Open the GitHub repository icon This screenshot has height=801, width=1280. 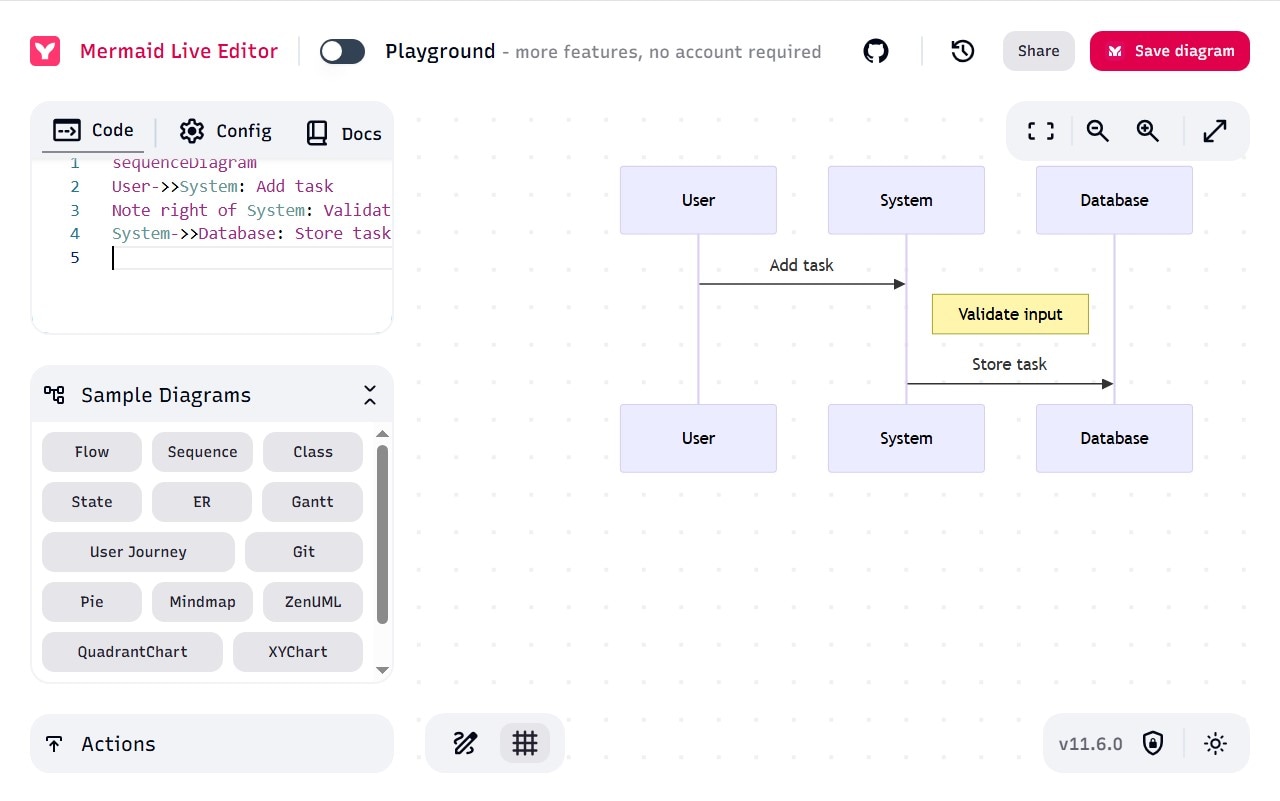[876, 51]
